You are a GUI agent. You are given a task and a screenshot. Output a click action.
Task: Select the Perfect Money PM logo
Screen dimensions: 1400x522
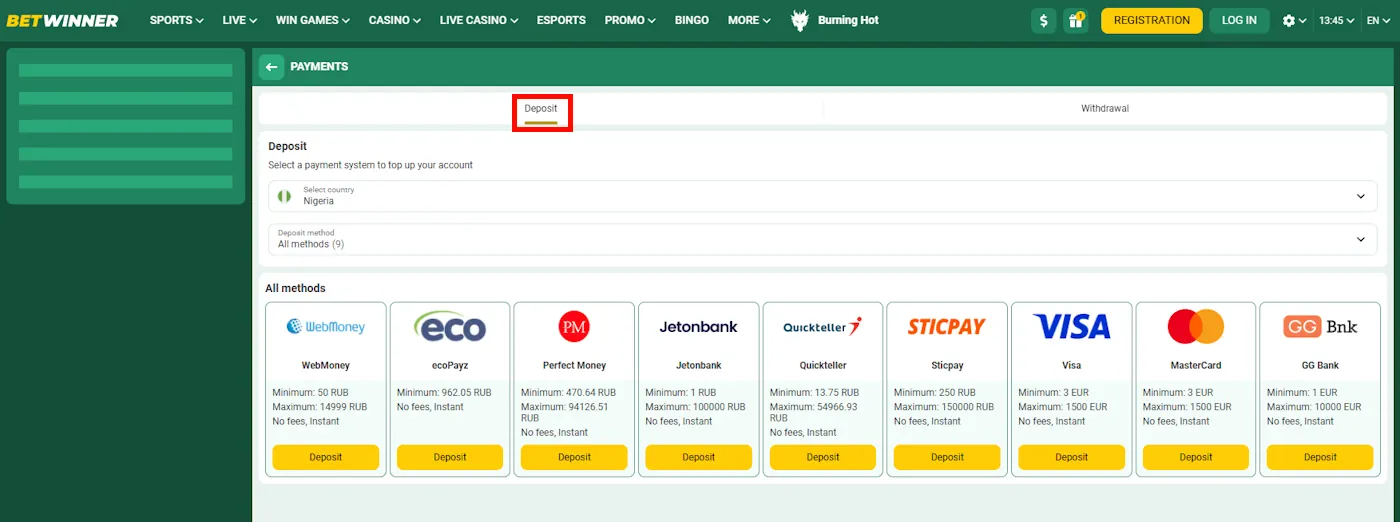[574, 326]
